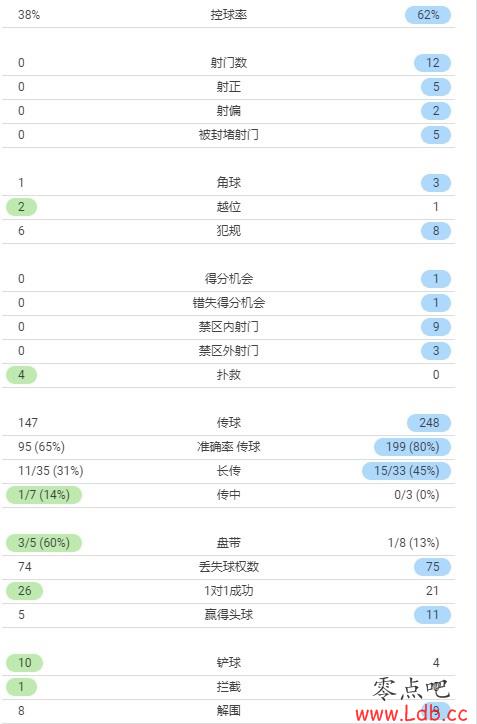This screenshot has width=477, height=724.
Task: Click the 拦截 statistic label
Action: click(x=229, y=687)
